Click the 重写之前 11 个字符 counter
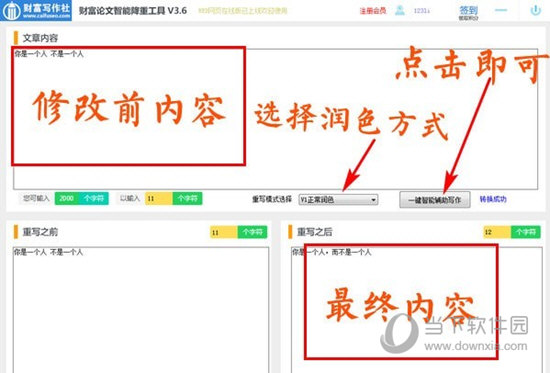Image resolution: width=550 pixels, height=373 pixels. (x=239, y=232)
